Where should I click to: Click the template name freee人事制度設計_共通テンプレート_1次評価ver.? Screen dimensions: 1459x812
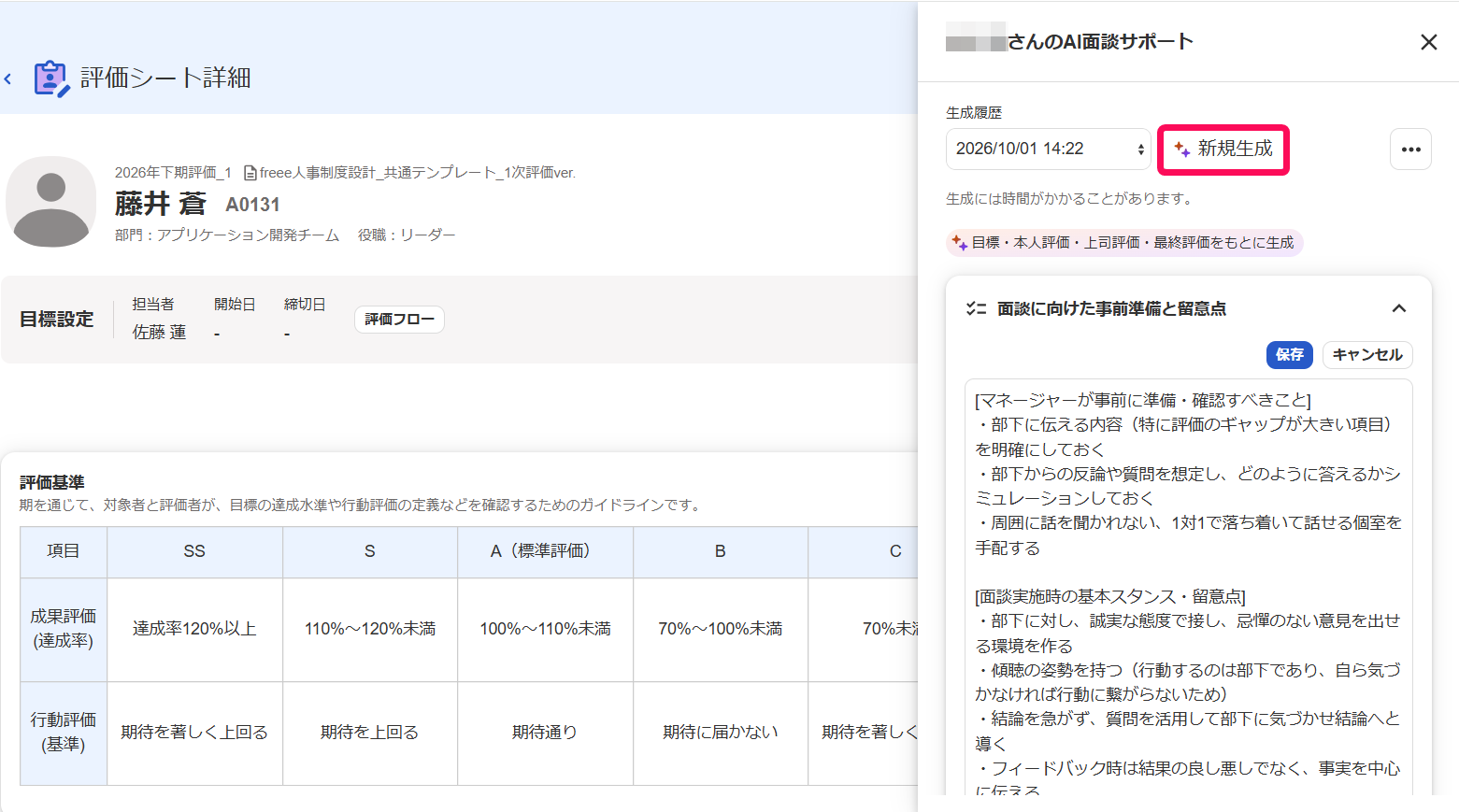click(417, 173)
